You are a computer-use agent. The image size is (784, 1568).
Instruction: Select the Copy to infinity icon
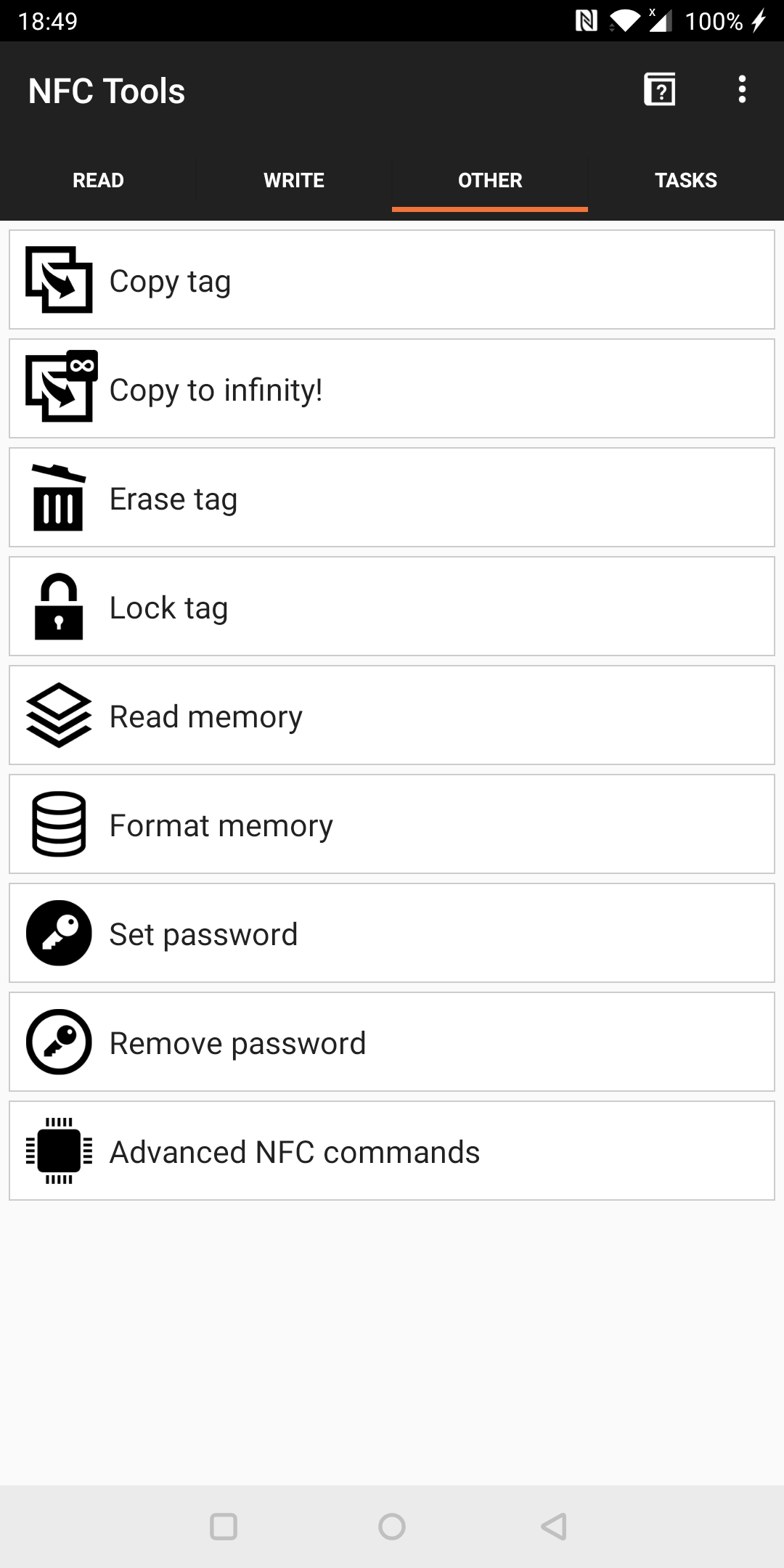point(59,389)
